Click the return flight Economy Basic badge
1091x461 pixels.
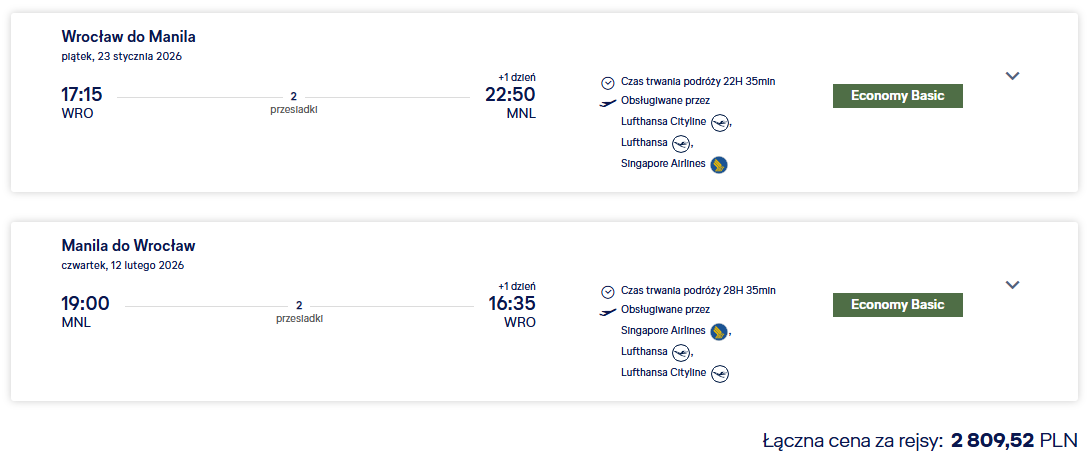click(898, 305)
